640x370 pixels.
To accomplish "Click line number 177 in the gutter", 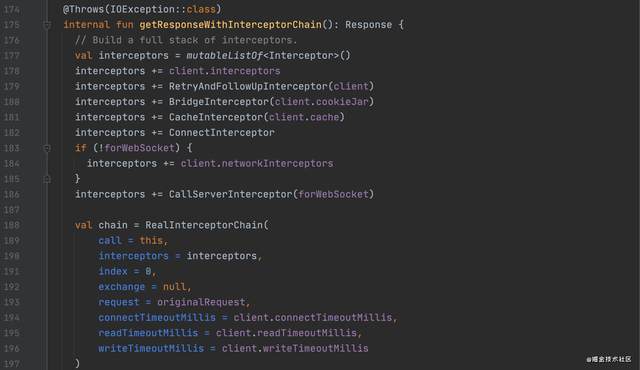I will [11, 55].
